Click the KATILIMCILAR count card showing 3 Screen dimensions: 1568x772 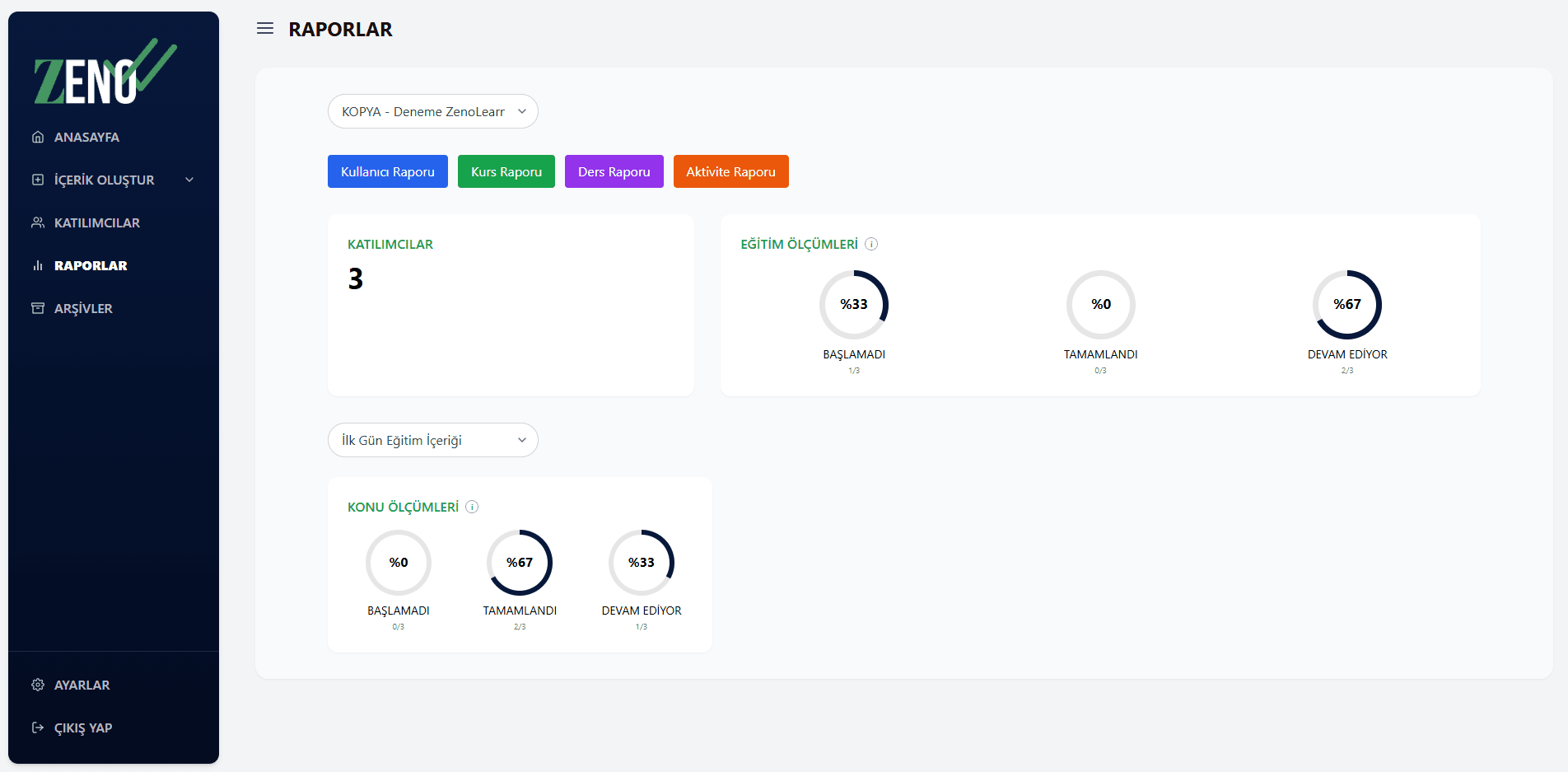511,305
